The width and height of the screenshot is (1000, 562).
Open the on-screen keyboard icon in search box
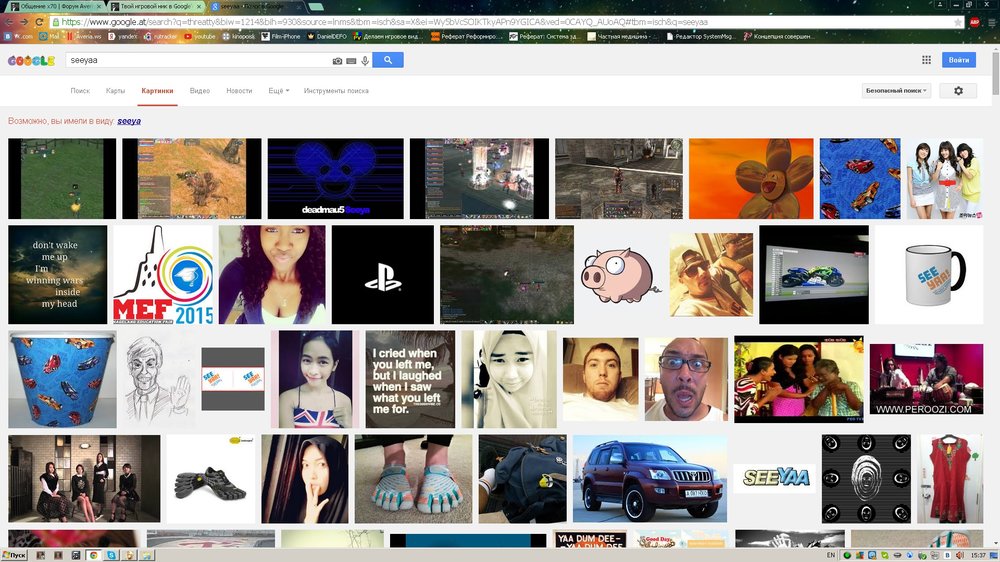pos(351,61)
